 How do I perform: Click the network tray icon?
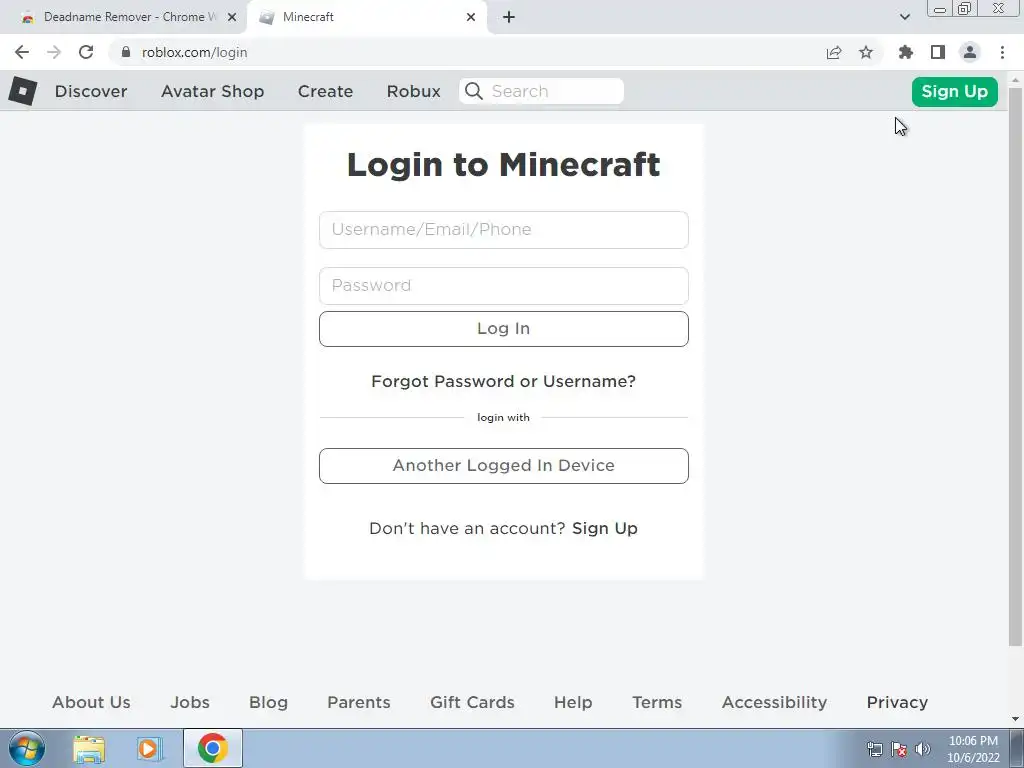(x=874, y=749)
